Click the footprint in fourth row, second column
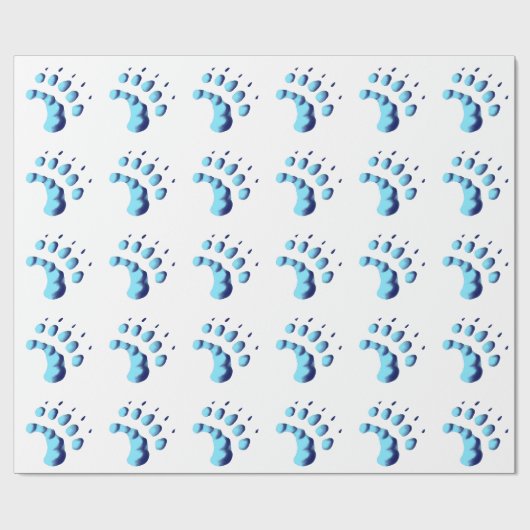Screen dimensions: 530x530 (142, 350)
